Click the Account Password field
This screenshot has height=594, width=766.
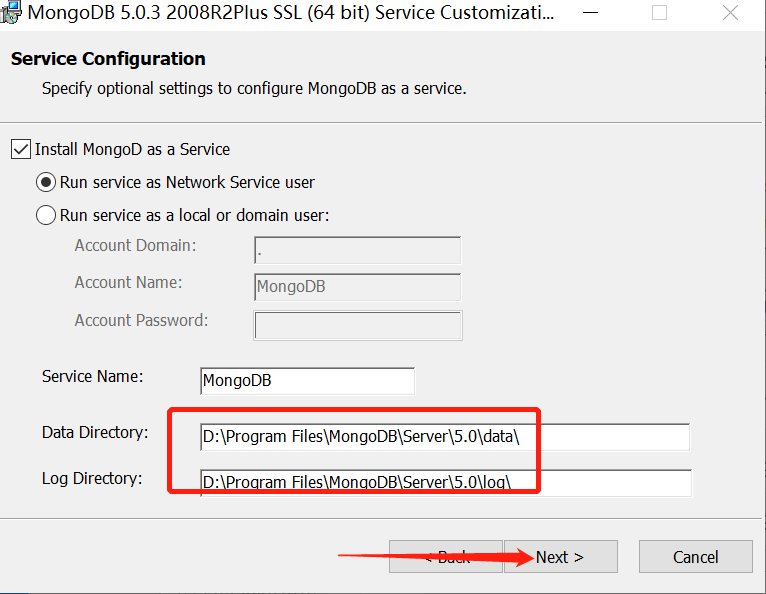coord(358,325)
